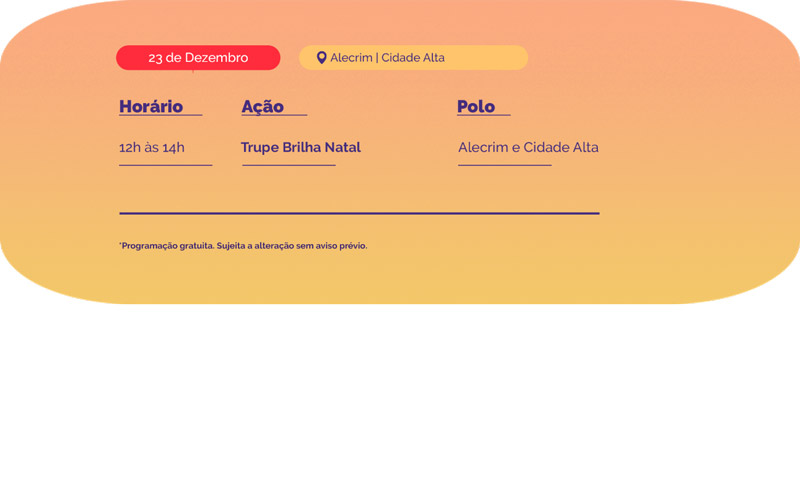Select the 23 de Dezembro date pill
The height and width of the screenshot is (500, 800).
point(198,58)
